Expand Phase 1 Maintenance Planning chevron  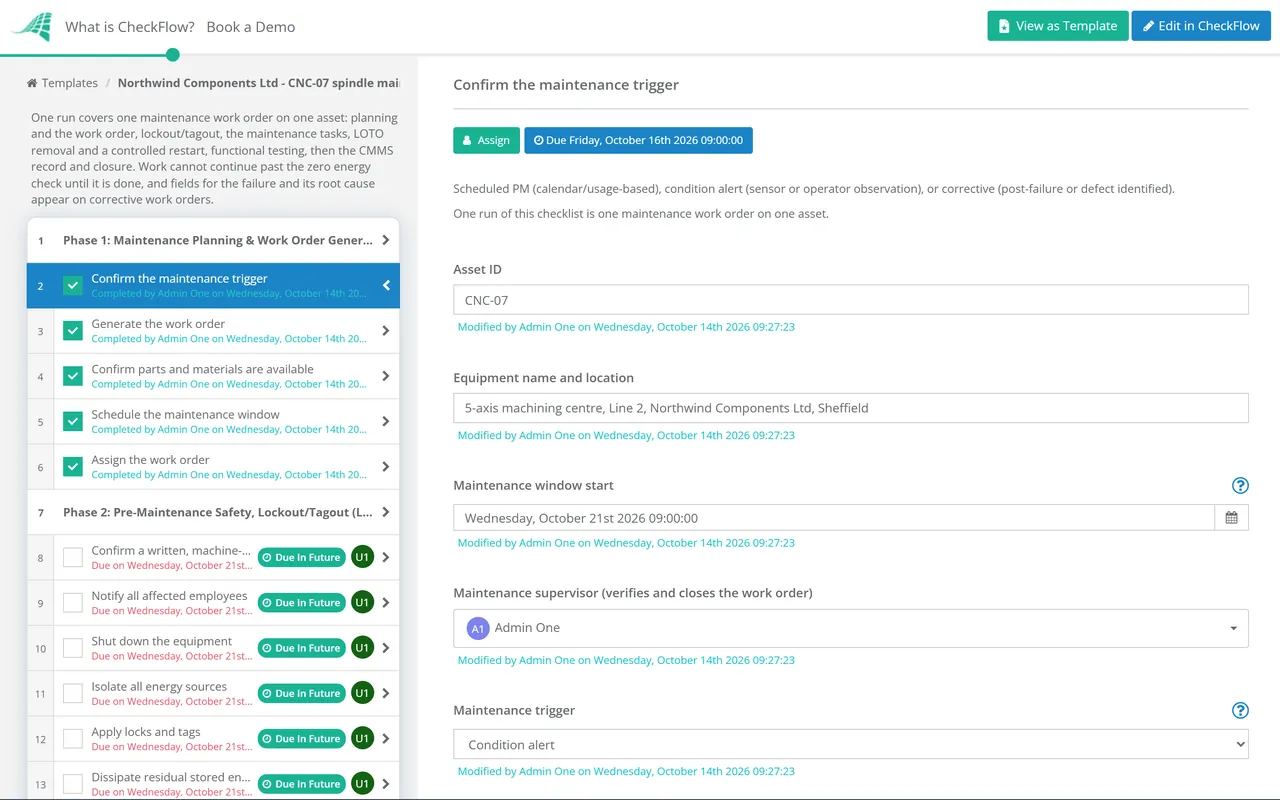pyautogui.click(x=386, y=240)
